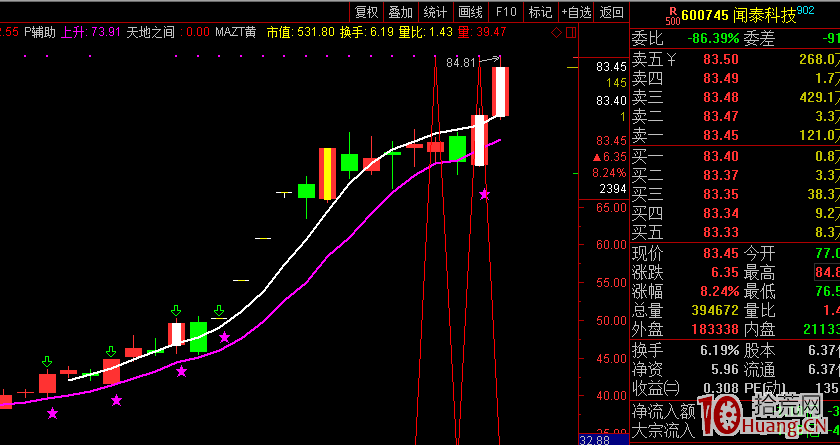Click the R 500 badge before stock code
The height and width of the screenshot is (445, 840).
coord(673,16)
